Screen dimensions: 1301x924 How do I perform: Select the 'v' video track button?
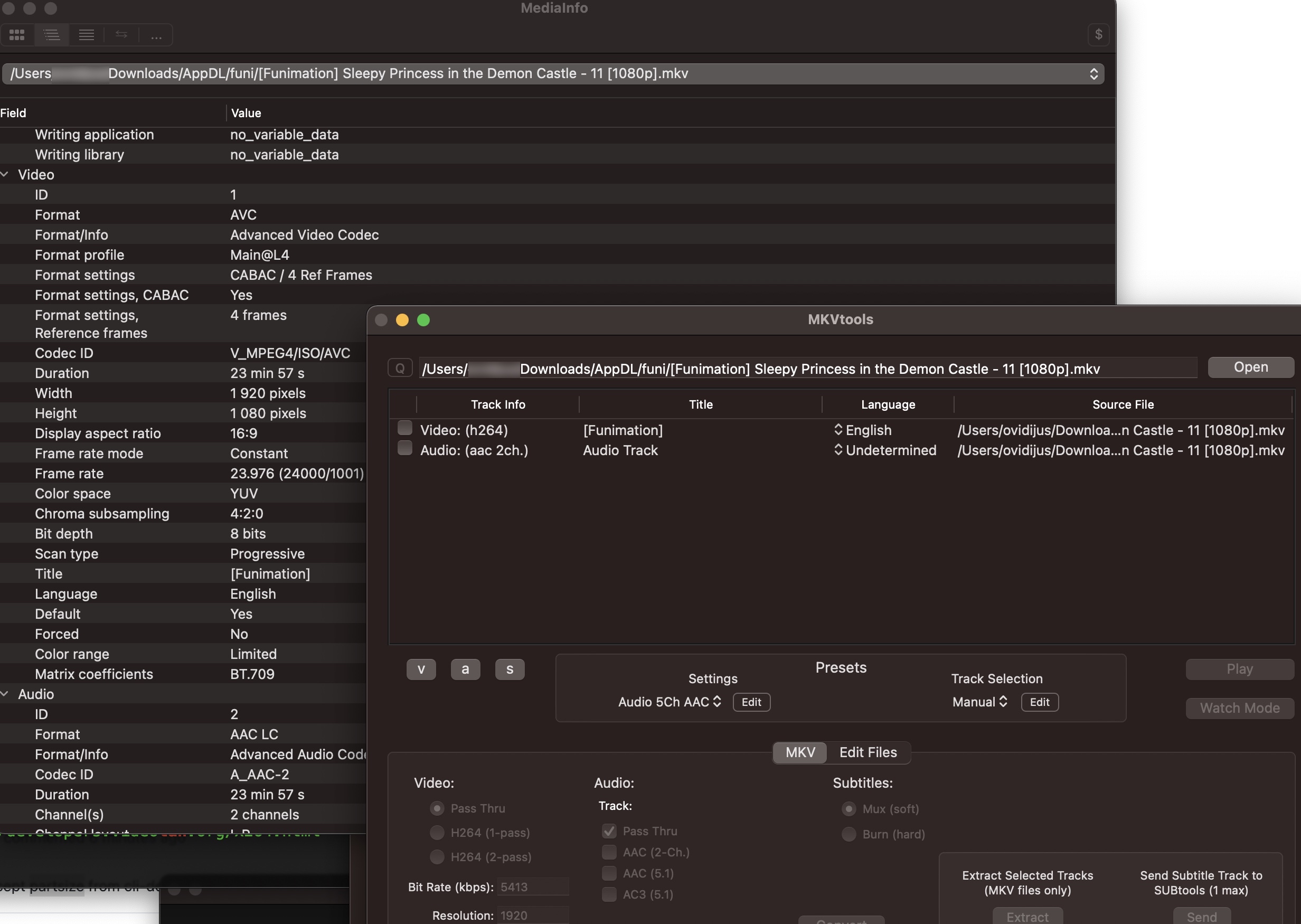(x=421, y=669)
